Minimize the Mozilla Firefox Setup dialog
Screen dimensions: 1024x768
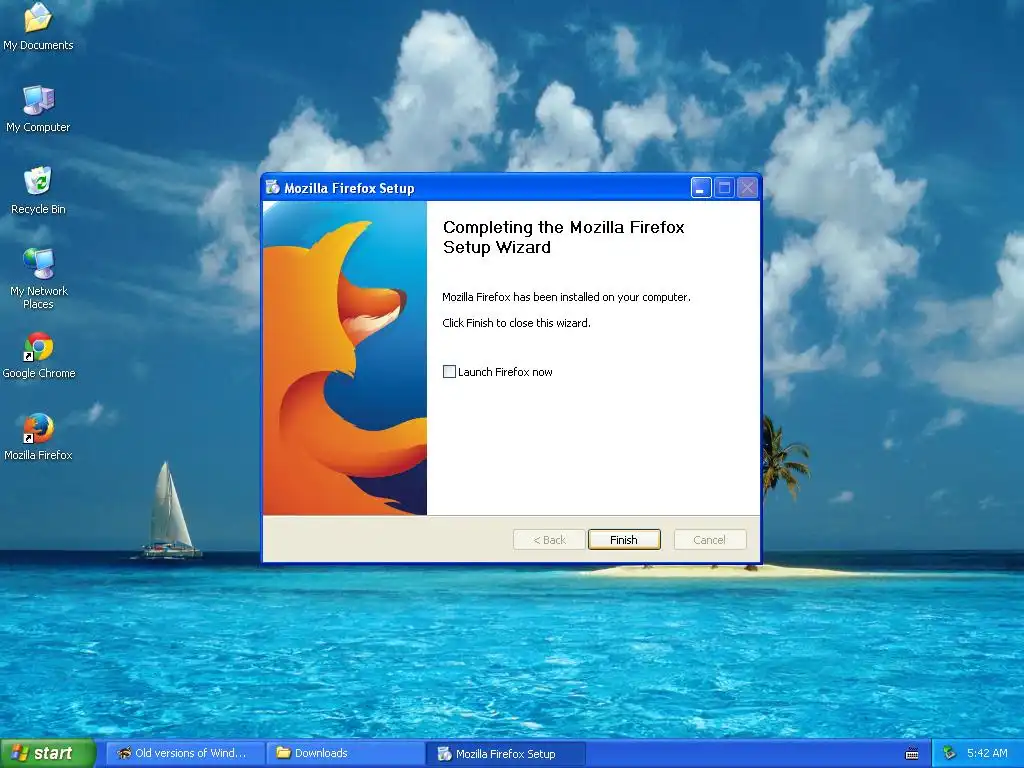(701, 188)
